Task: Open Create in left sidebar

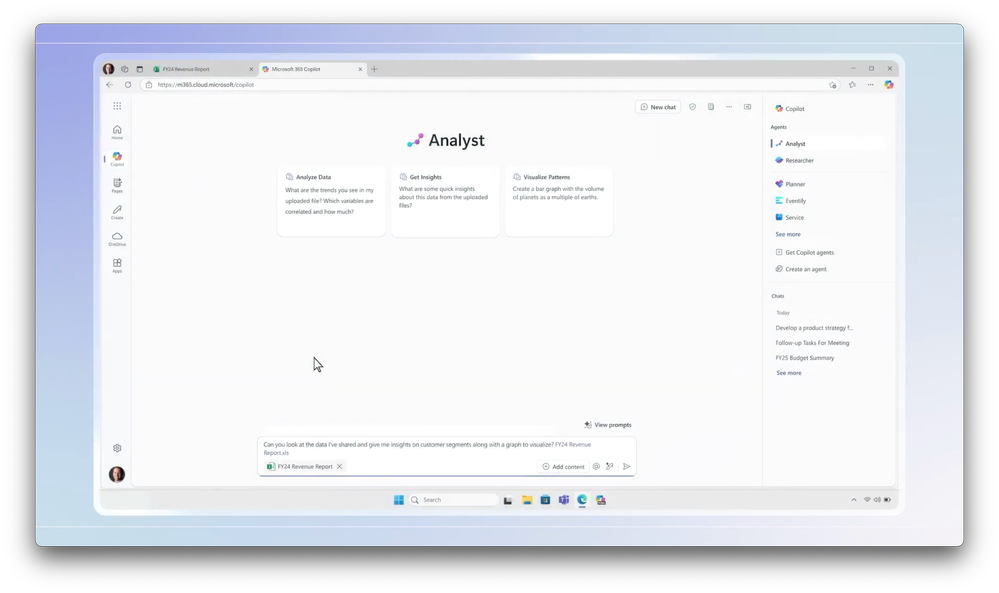Action: pyautogui.click(x=117, y=212)
